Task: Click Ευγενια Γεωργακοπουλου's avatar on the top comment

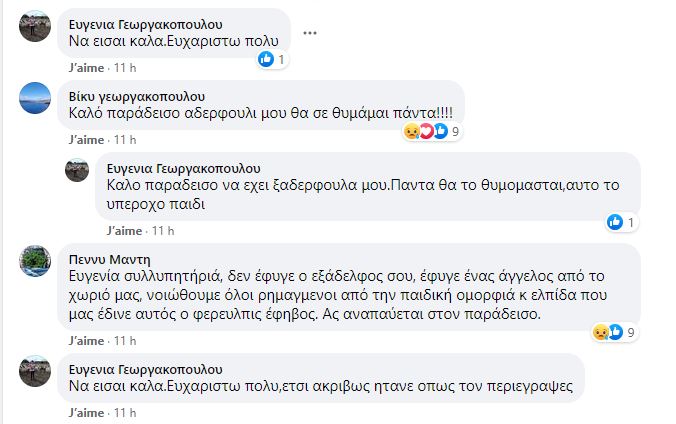Action: point(35,26)
